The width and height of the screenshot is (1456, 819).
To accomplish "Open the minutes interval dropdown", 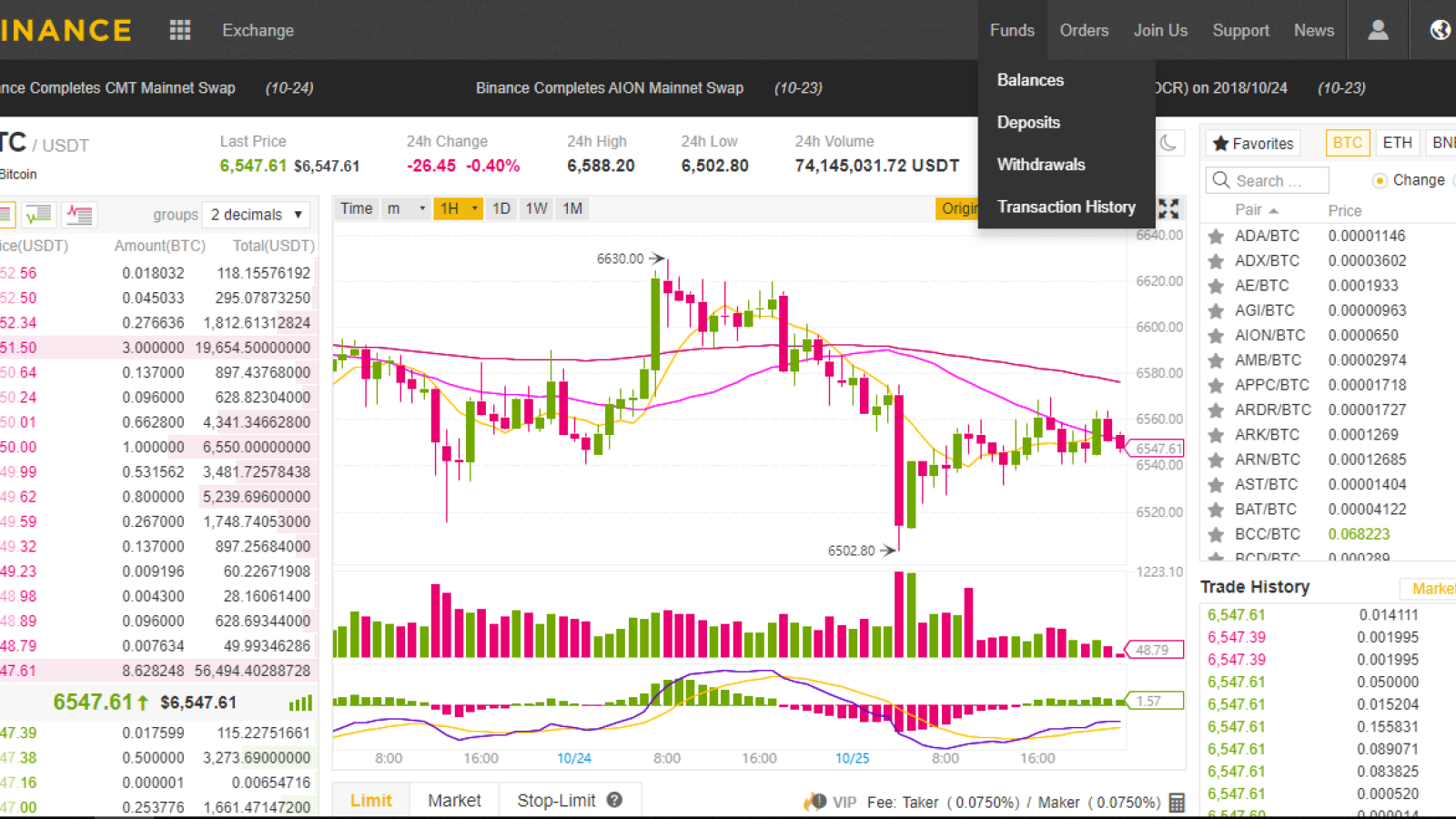I will [405, 208].
